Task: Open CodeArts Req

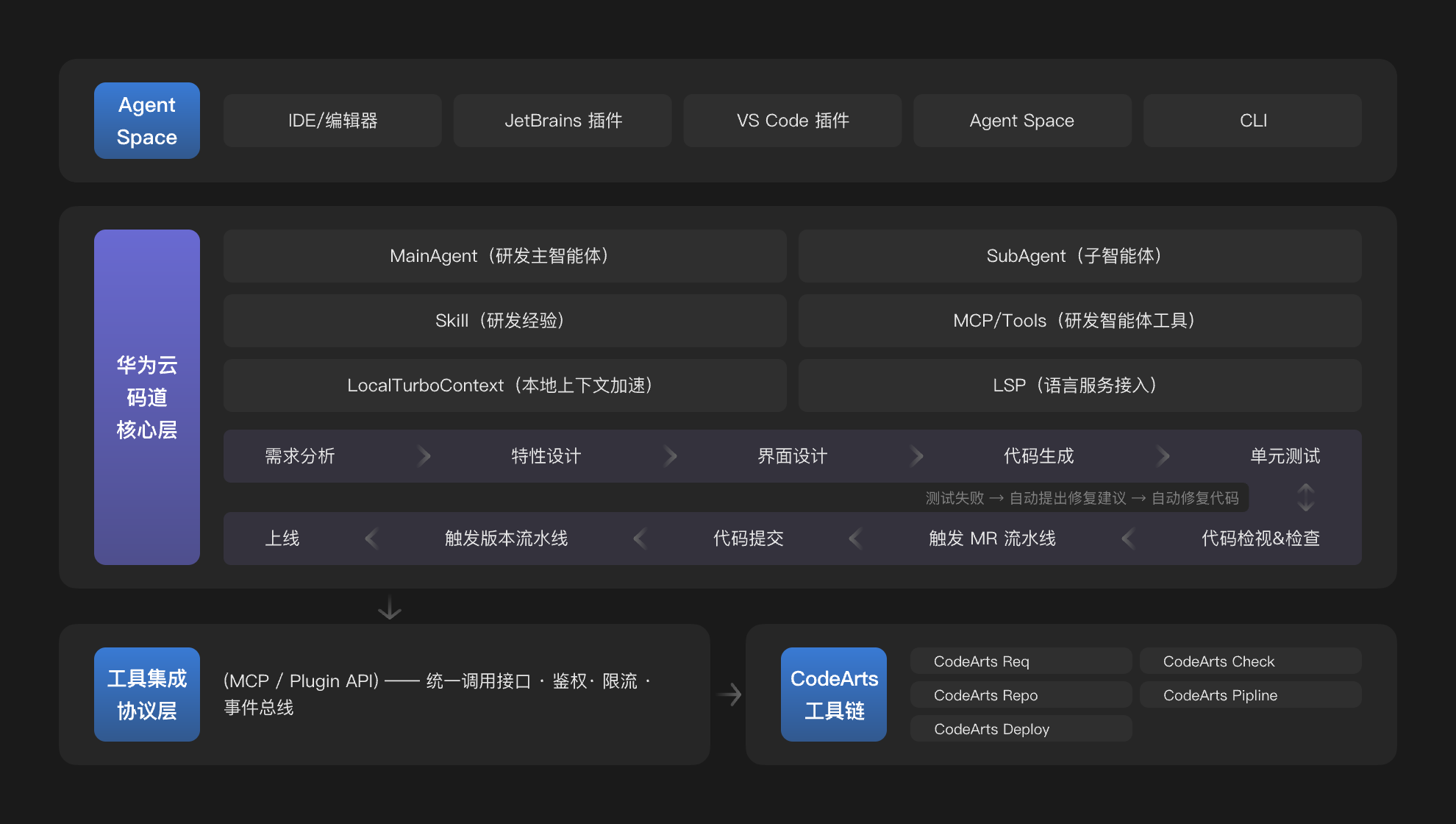Action: coord(1021,661)
